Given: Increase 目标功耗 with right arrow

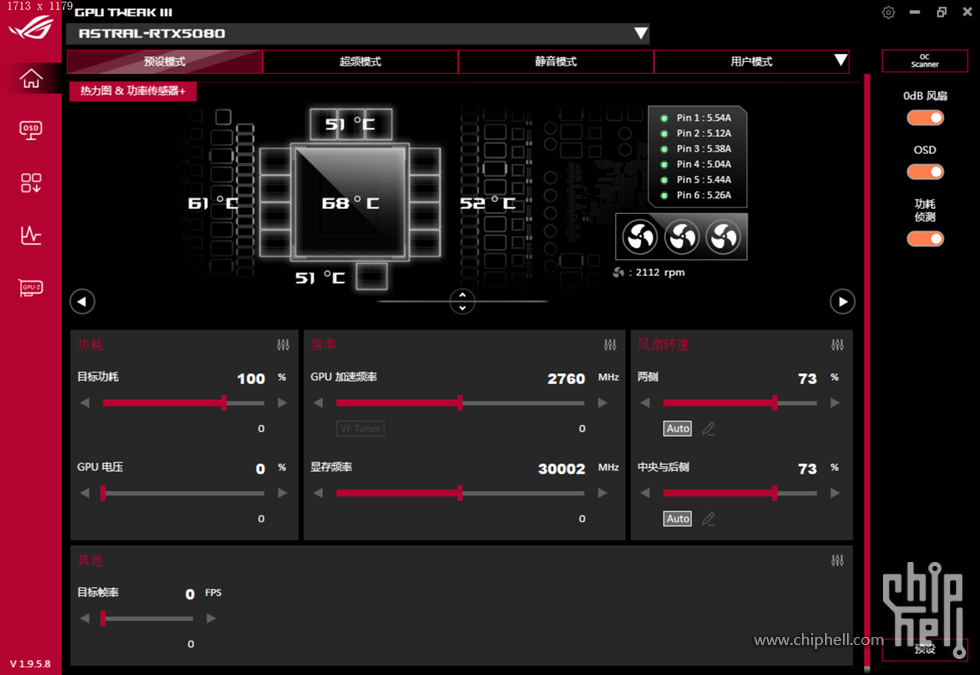Looking at the screenshot, I should tap(282, 403).
